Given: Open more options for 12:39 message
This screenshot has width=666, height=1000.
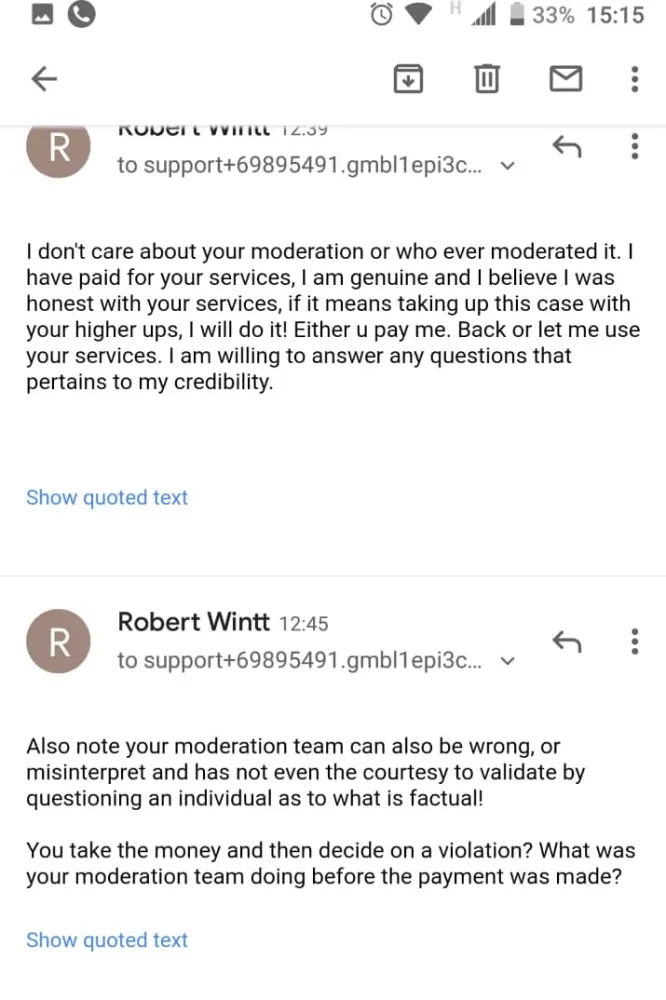Looking at the screenshot, I should (x=634, y=148).
